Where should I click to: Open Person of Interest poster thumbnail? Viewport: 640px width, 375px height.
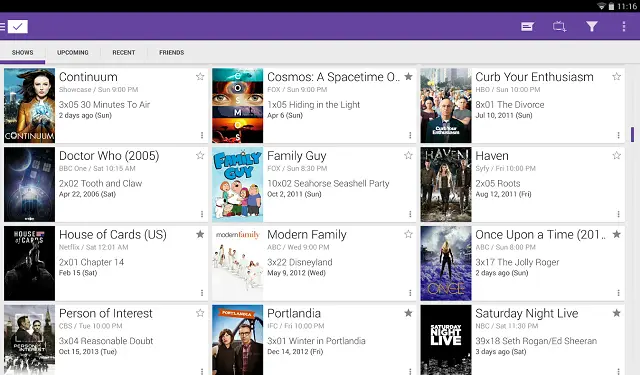click(29, 339)
